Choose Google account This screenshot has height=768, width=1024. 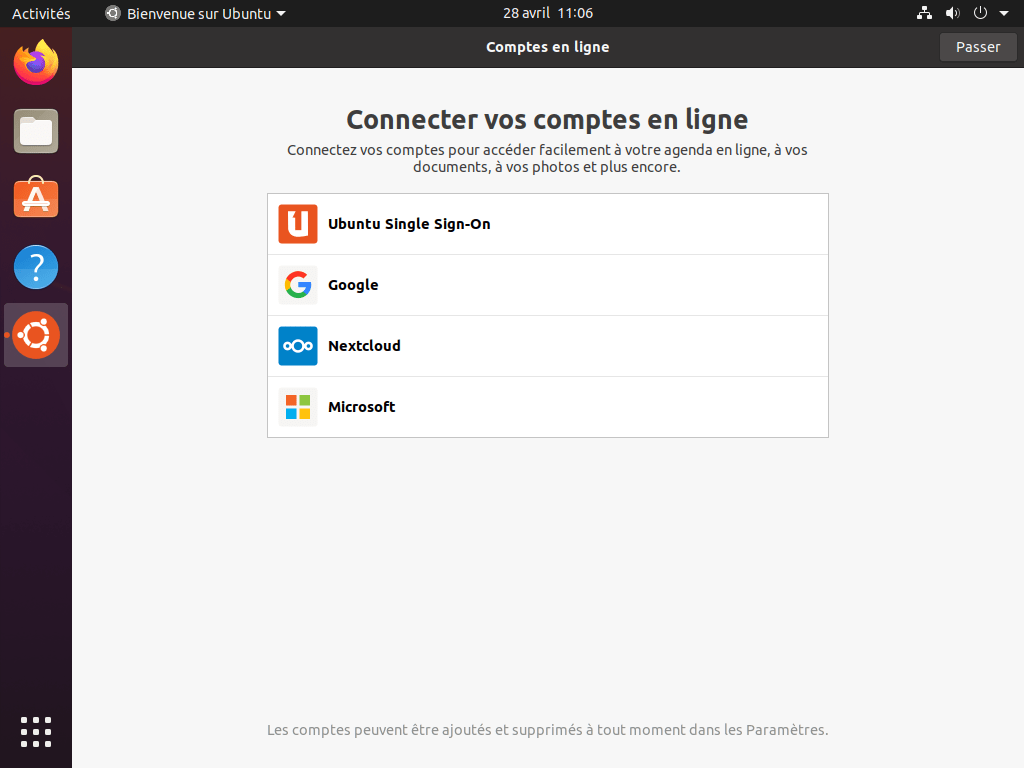point(548,285)
